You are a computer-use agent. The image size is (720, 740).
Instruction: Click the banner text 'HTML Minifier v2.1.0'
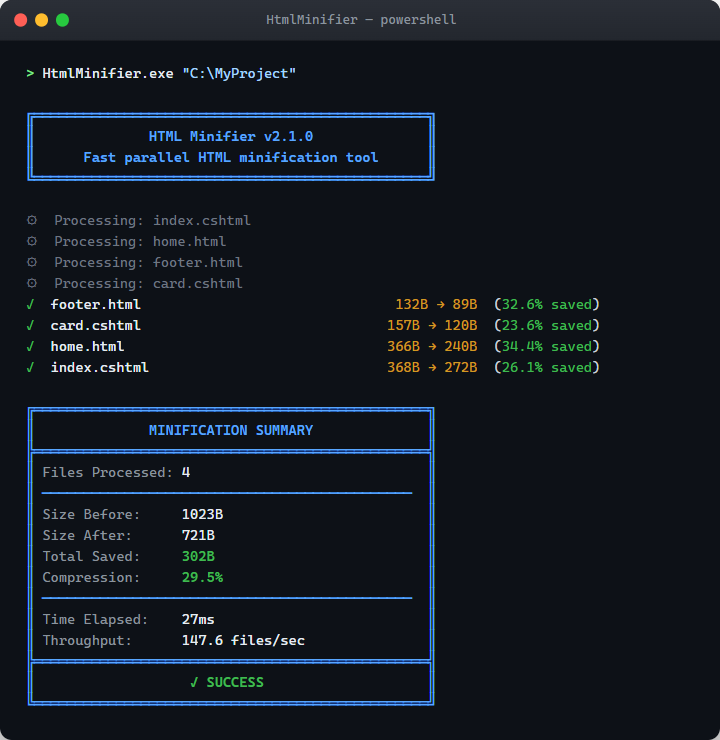231,136
